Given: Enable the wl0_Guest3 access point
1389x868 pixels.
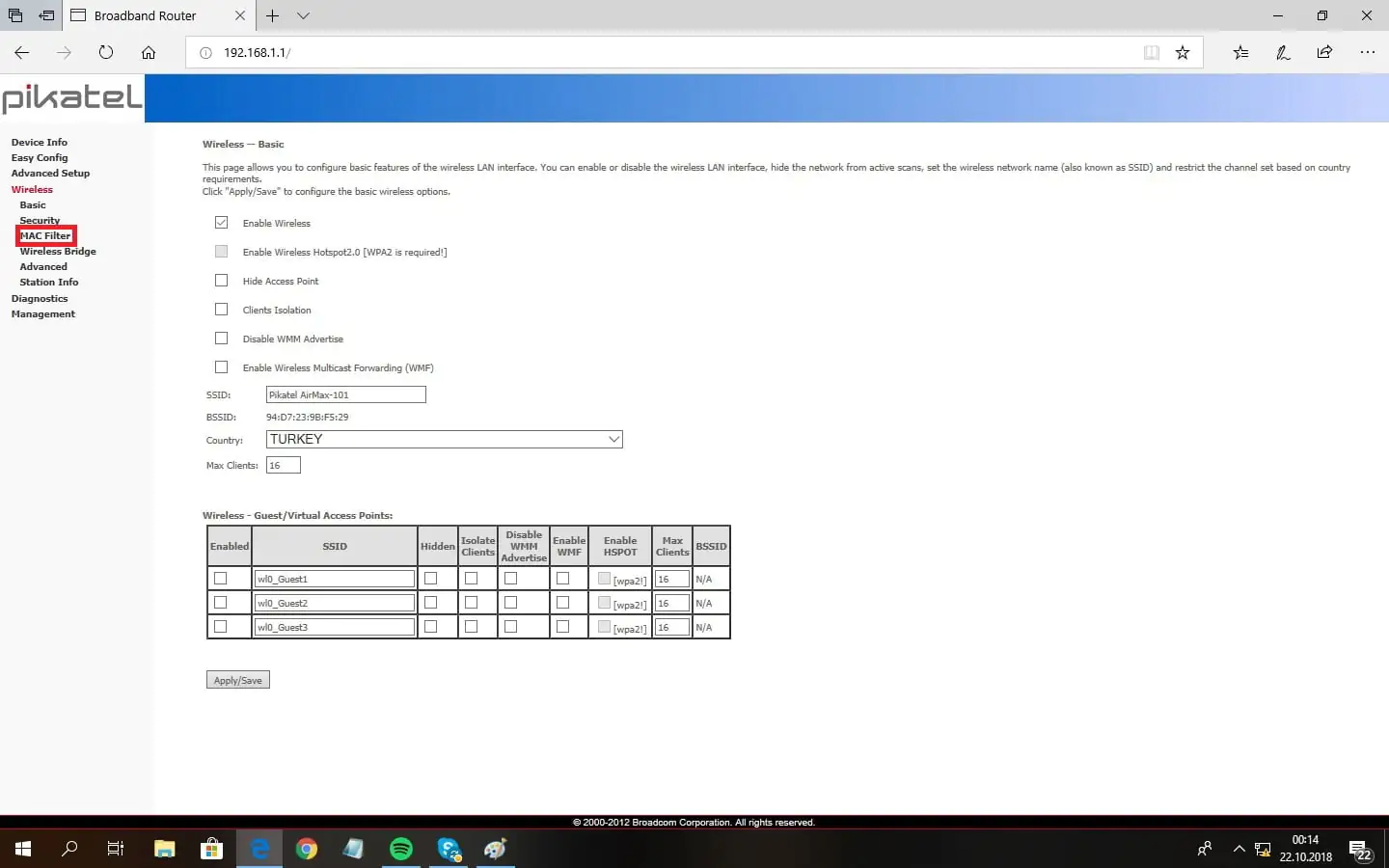Looking at the screenshot, I should (x=221, y=627).
